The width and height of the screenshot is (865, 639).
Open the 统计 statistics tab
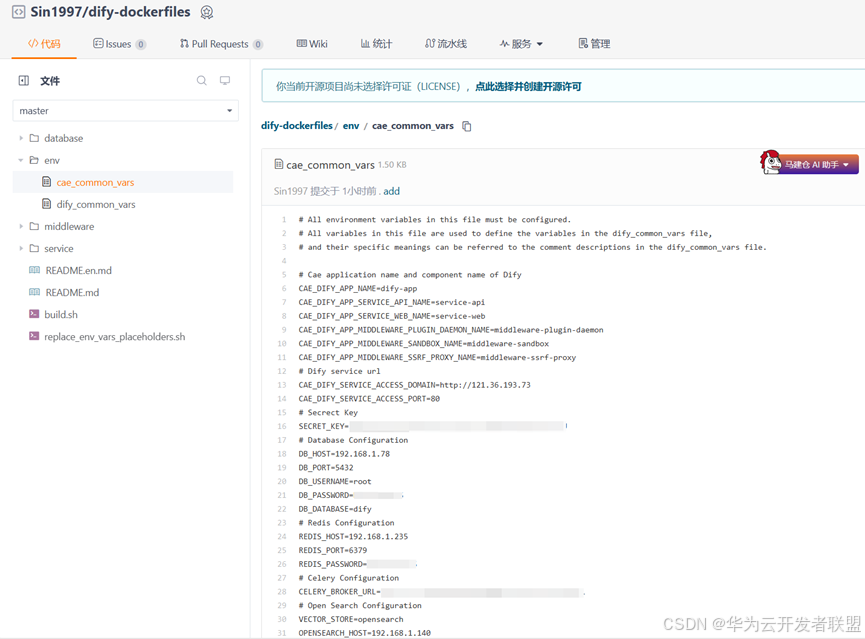pos(376,44)
